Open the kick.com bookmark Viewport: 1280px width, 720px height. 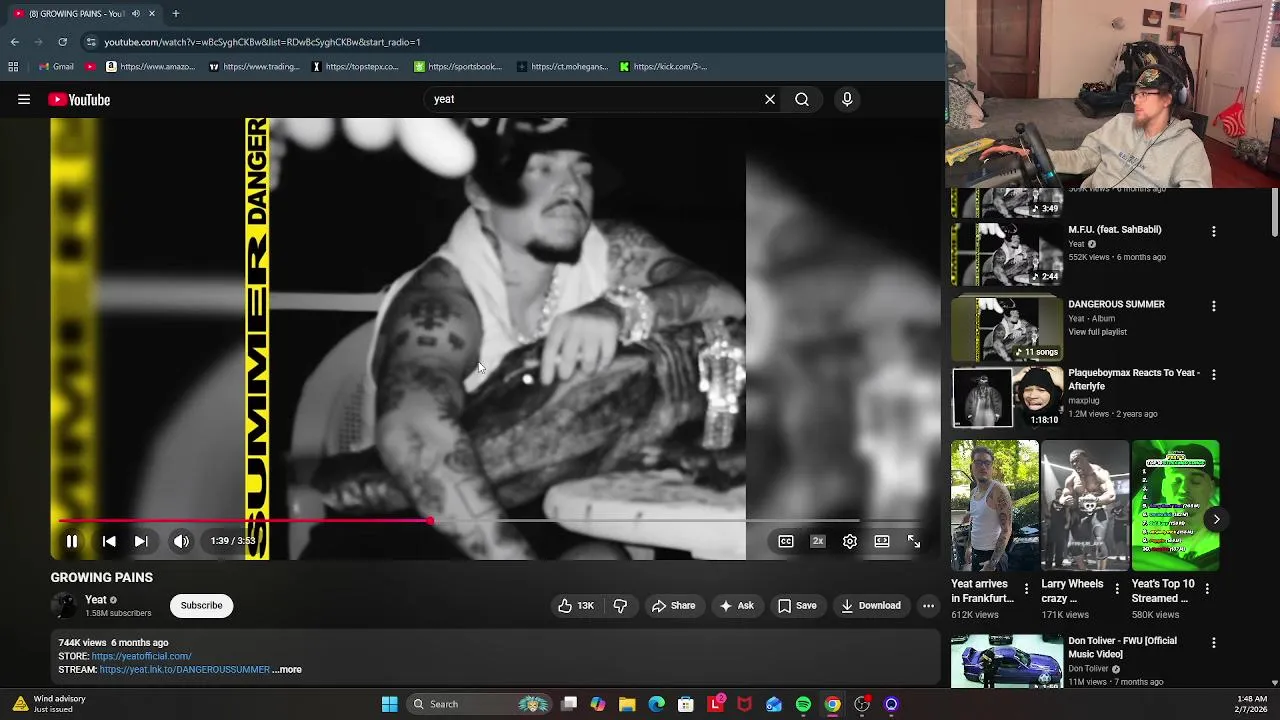point(663,67)
